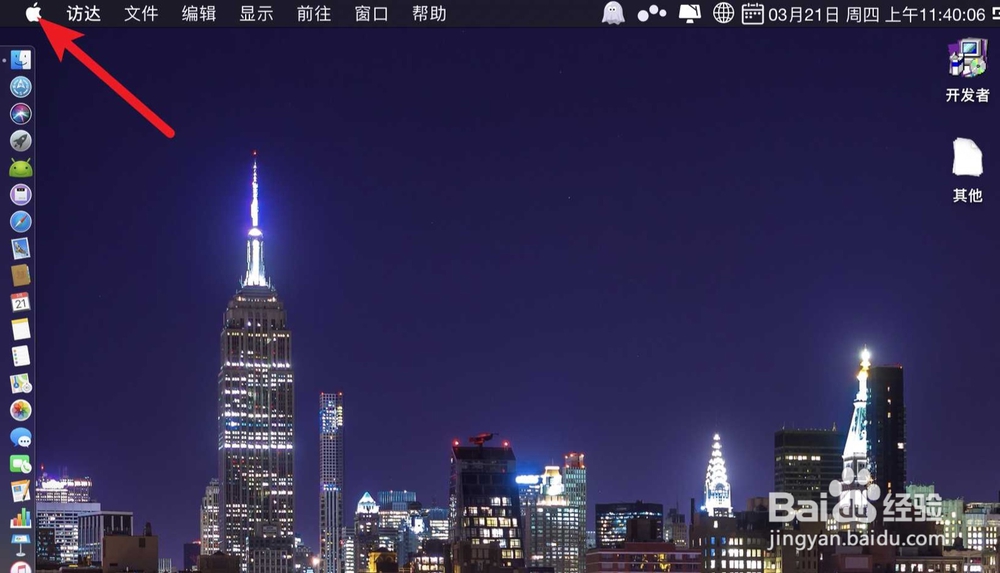Open the purple round app in dock

click(21, 195)
